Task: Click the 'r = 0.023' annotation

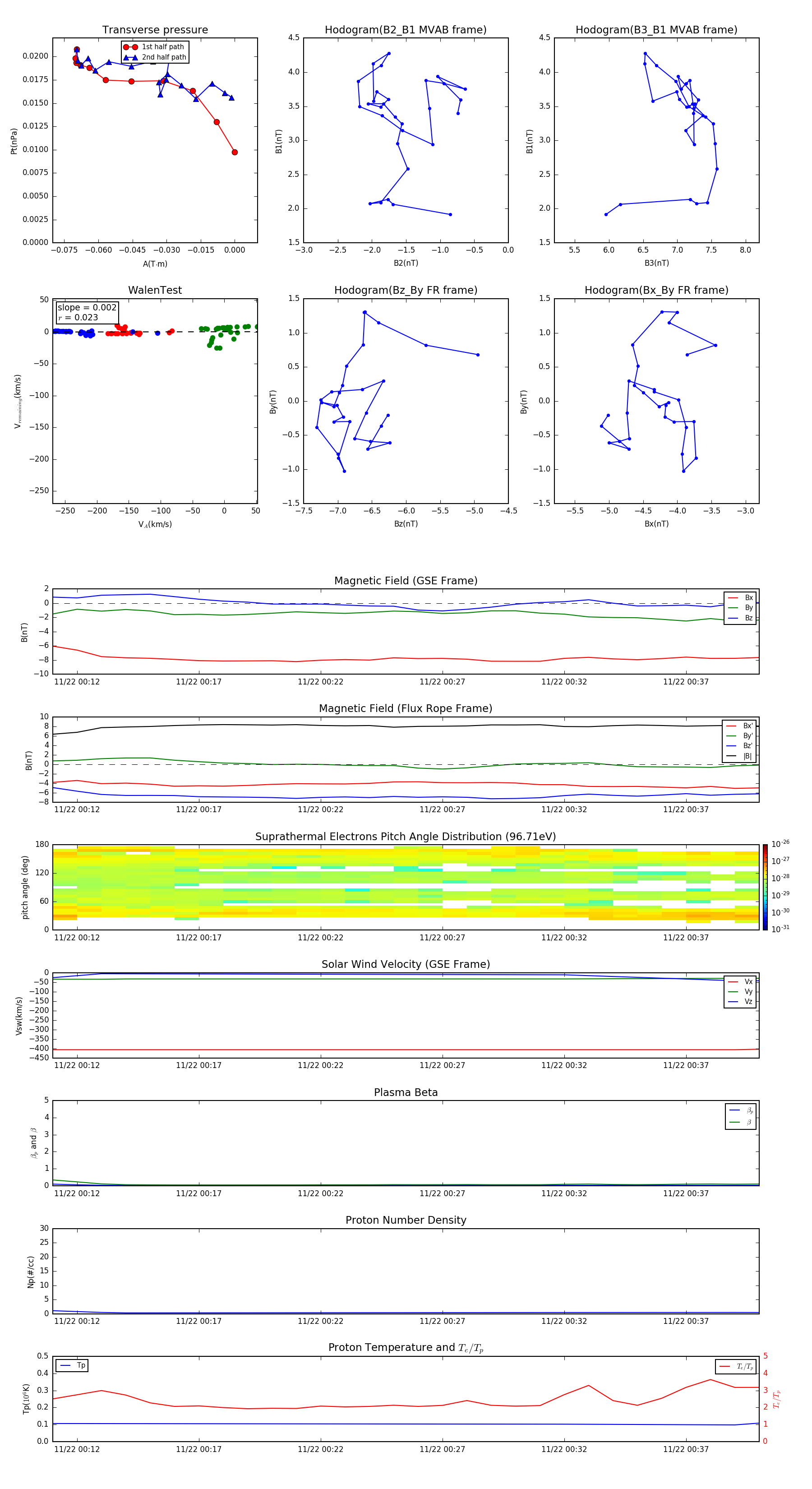Action: (78, 317)
